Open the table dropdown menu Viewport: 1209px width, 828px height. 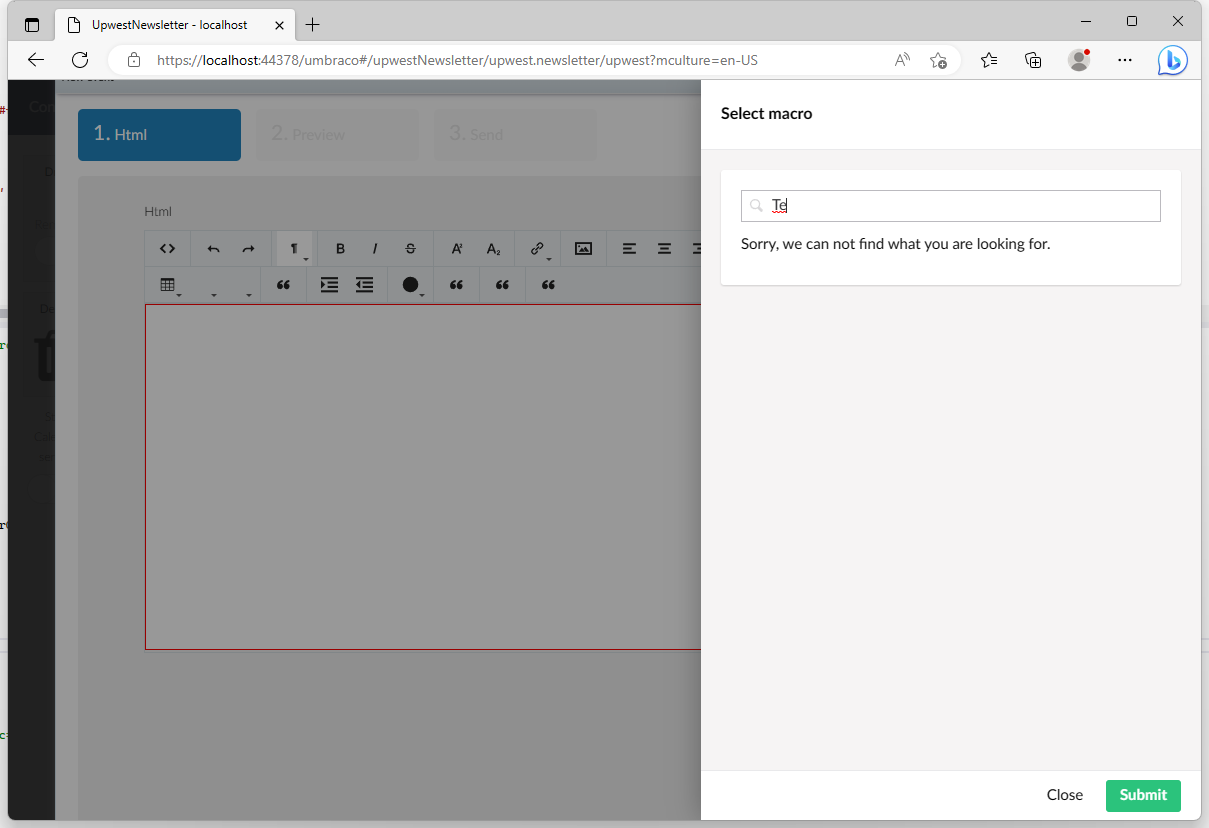click(x=170, y=285)
